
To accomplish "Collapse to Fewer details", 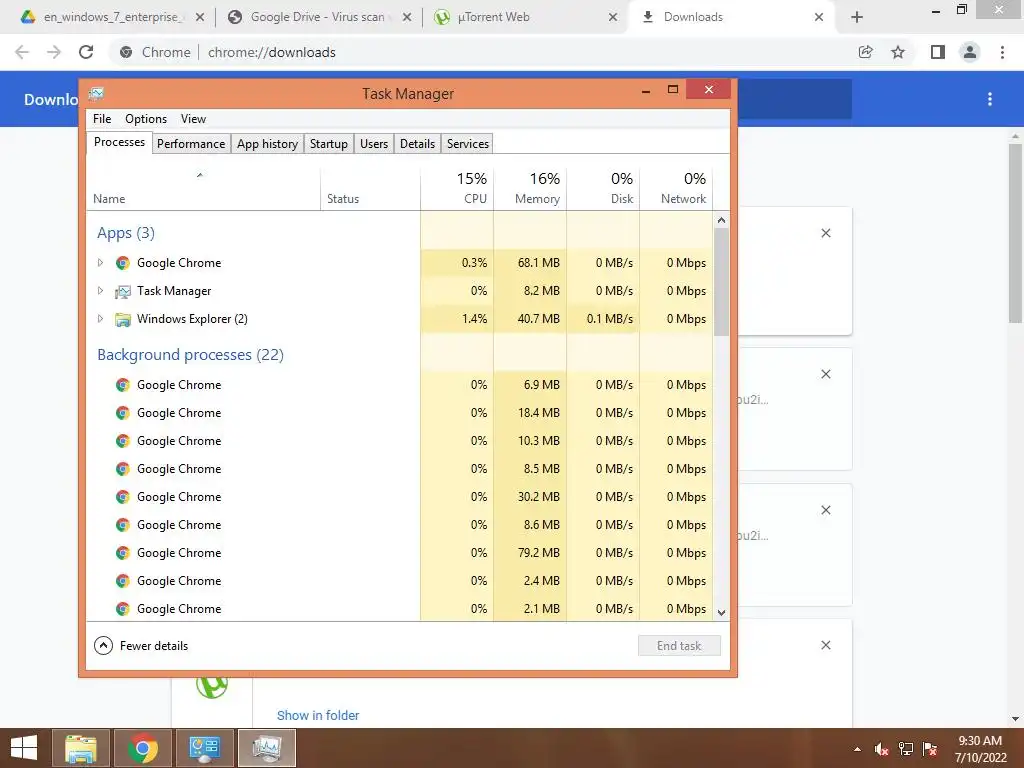I will 141,646.
